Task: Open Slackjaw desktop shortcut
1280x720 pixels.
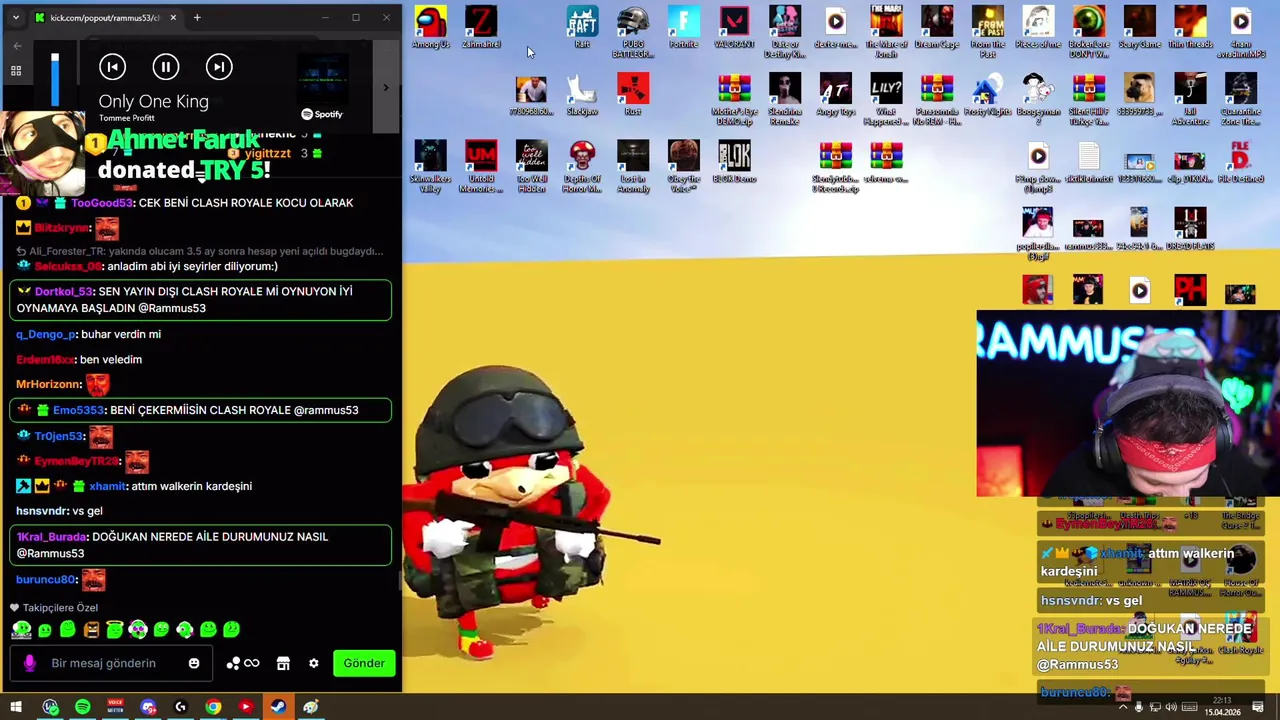Action: click(x=582, y=95)
